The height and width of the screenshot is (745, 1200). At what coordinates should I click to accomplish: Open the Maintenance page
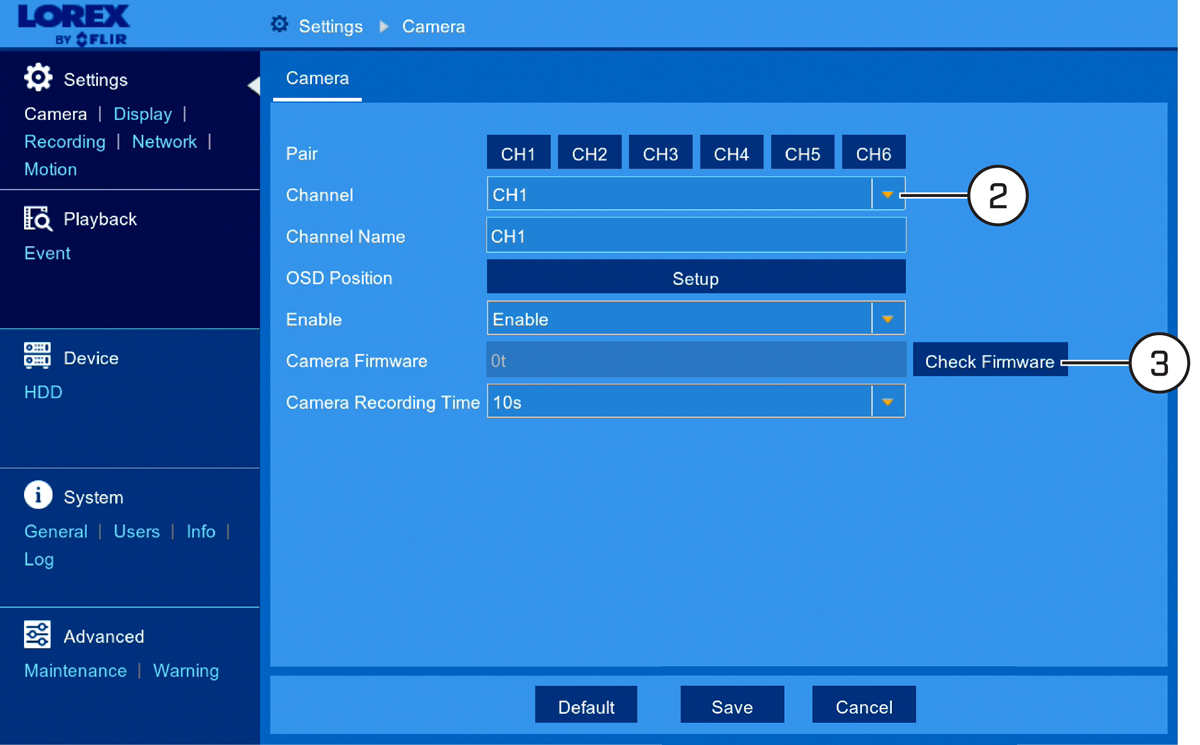tap(75, 670)
